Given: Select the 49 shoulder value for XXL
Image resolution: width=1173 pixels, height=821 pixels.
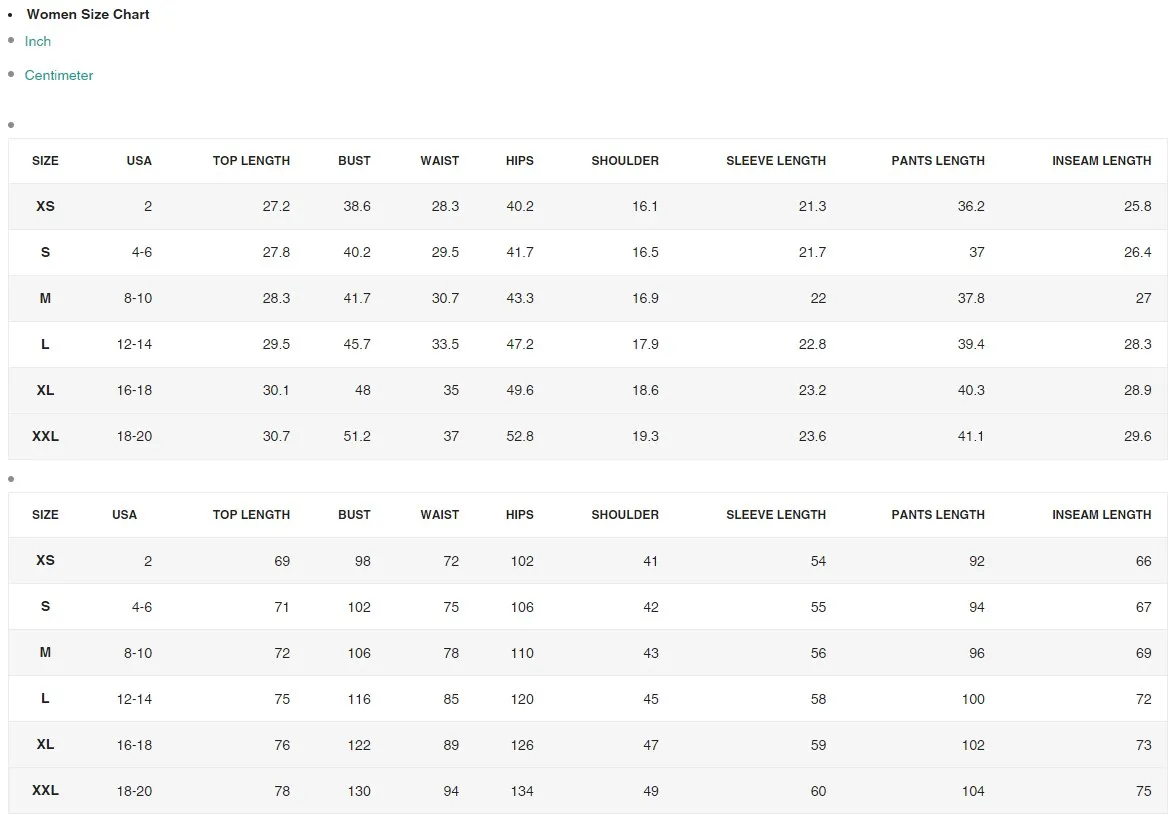Looking at the screenshot, I should [x=651, y=791].
